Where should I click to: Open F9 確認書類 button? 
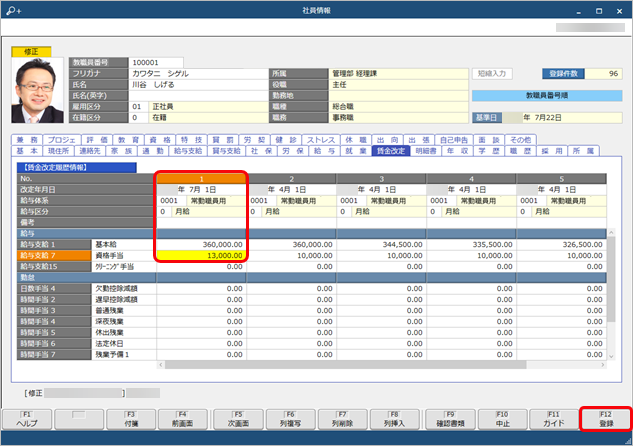[x=450, y=419]
